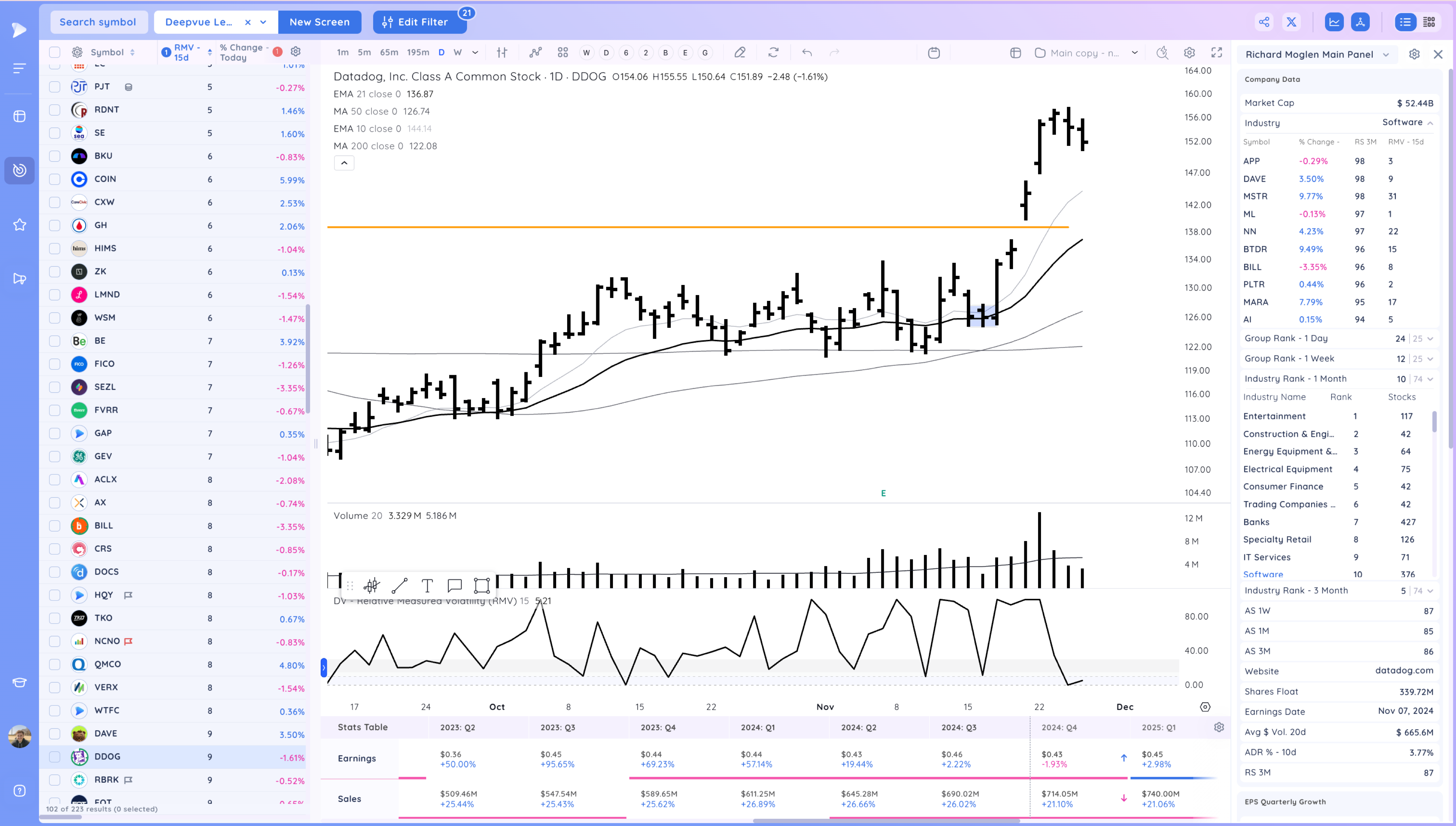Open the indicators icon in chart toolbar
1456x826 pixels.
(x=535, y=53)
